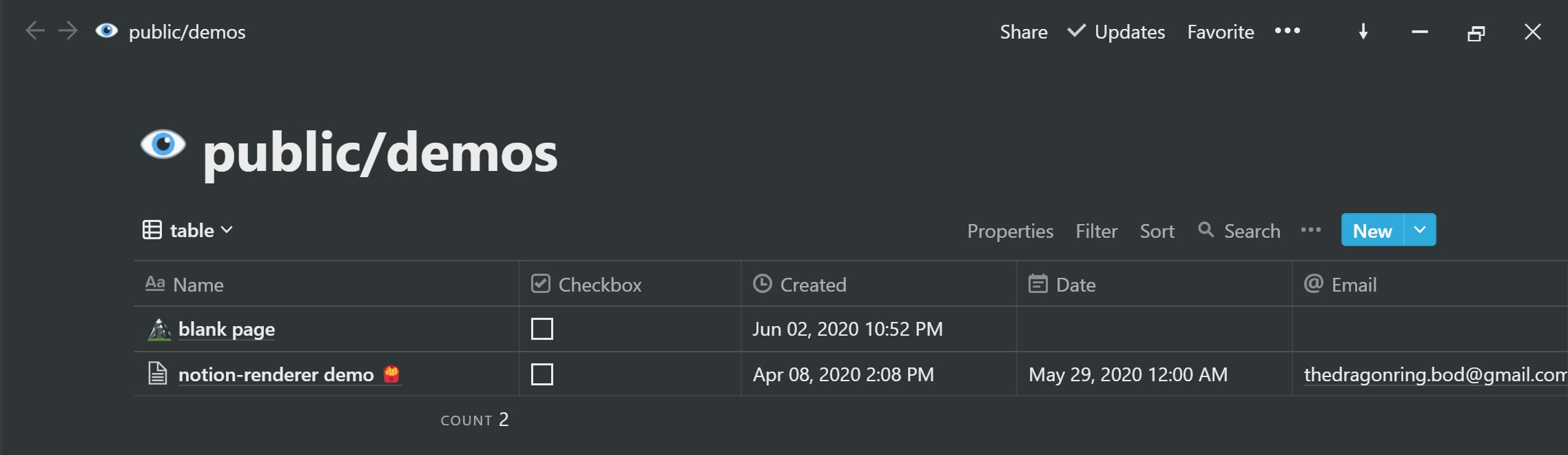
Task: Open the Sort menu
Action: coord(1157,231)
